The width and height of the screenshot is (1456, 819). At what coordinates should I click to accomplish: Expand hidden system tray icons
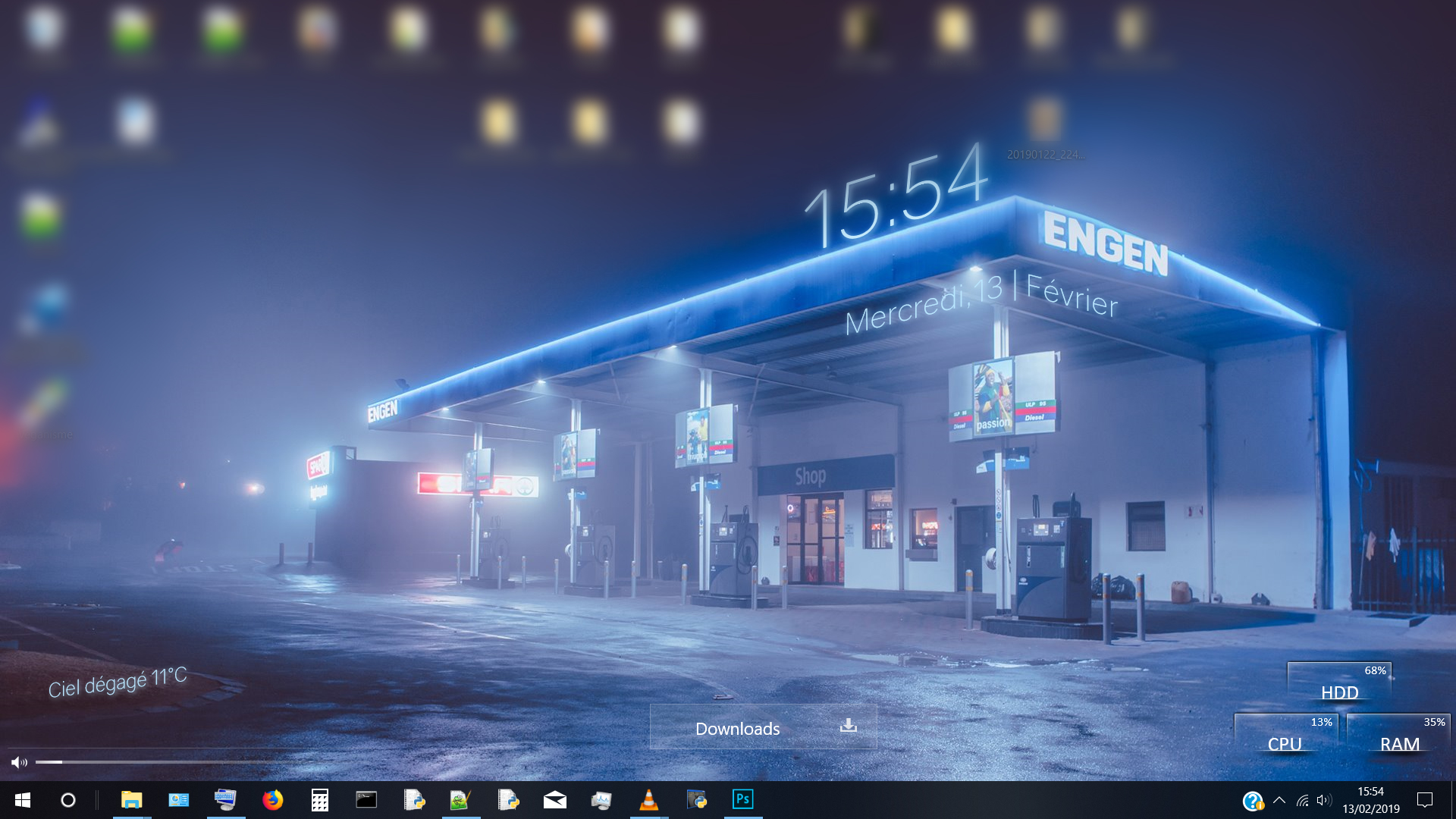click(1279, 800)
